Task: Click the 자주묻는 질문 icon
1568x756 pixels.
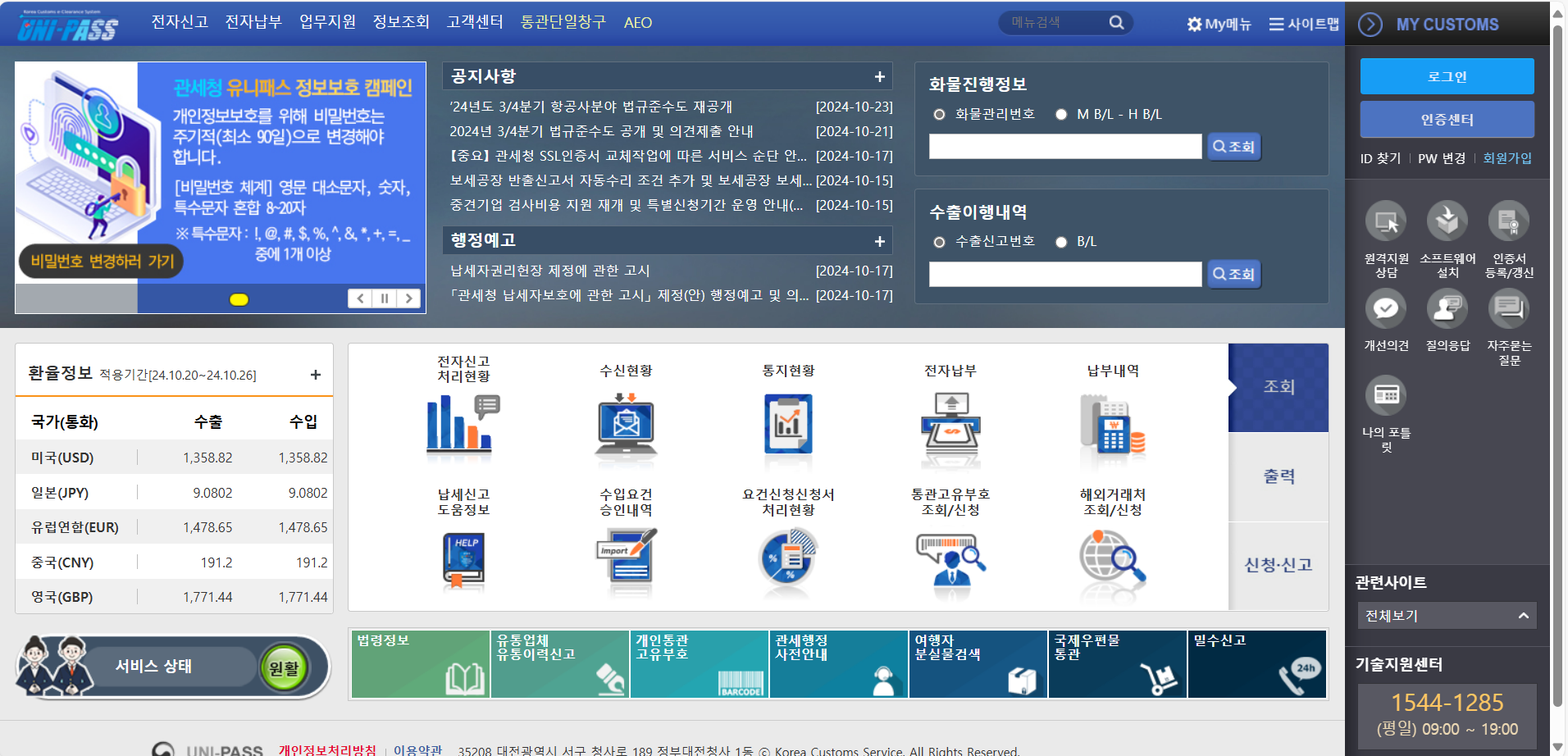Action: click(1509, 309)
